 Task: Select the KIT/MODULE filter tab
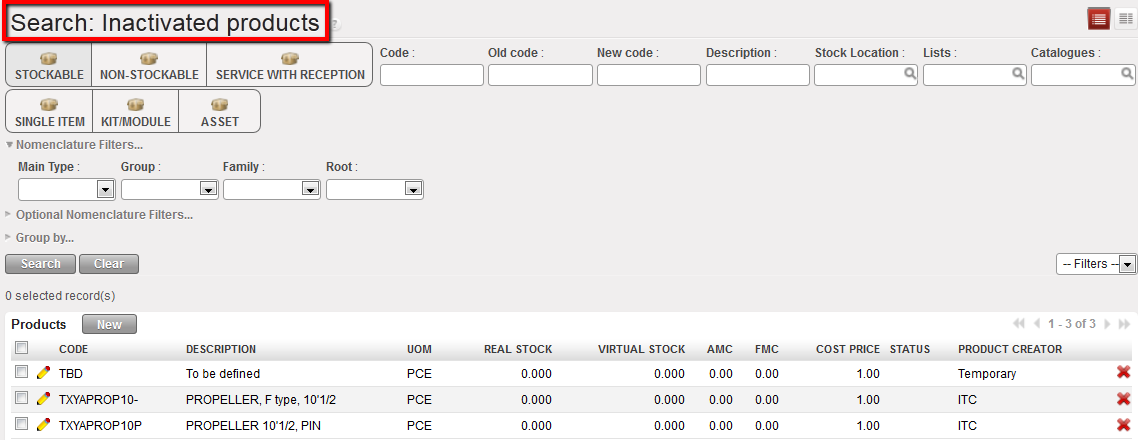[136, 112]
